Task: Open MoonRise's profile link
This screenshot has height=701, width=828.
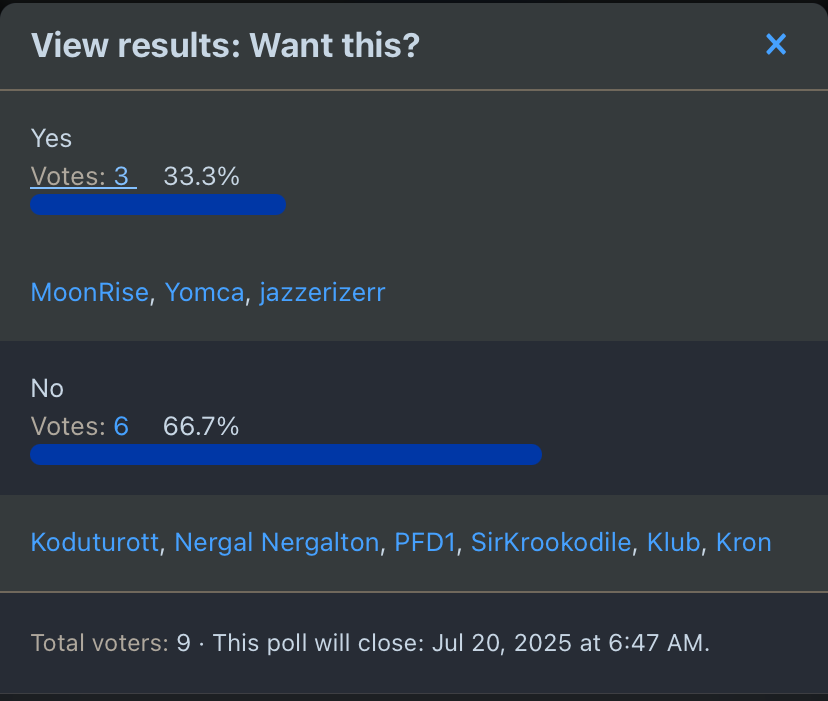Action: pyautogui.click(x=90, y=293)
